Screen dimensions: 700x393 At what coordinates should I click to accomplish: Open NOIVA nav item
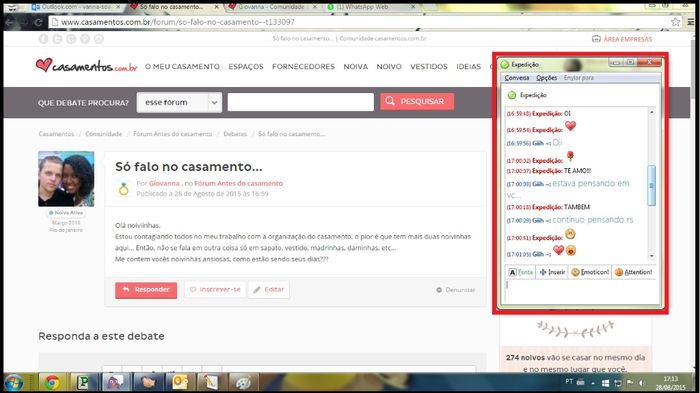pos(356,67)
